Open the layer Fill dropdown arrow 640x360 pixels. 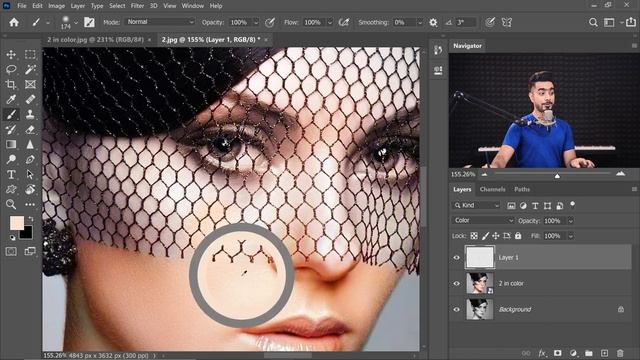[x=571, y=236]
